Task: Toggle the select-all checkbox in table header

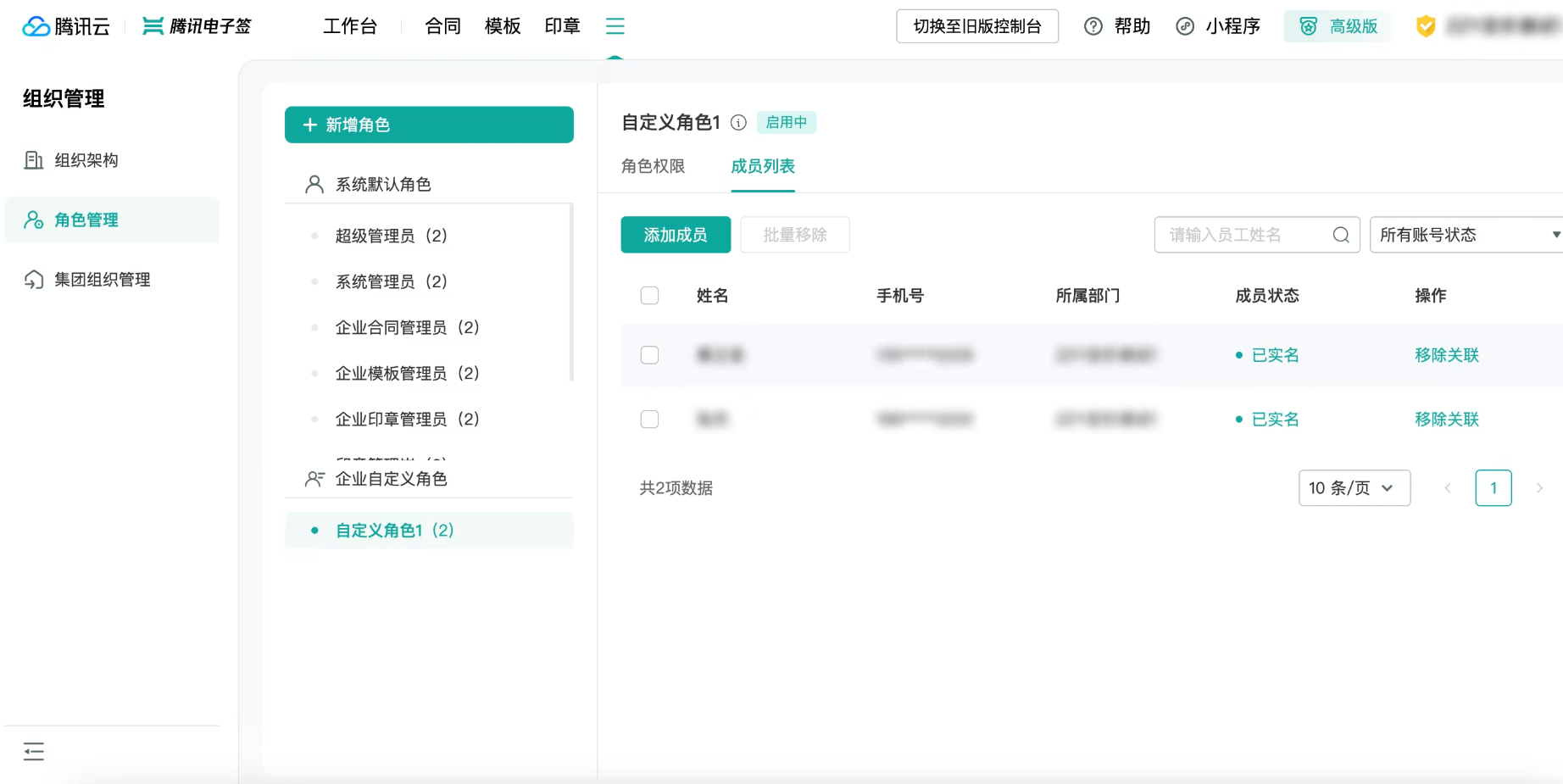Action: tap(649, 295)
